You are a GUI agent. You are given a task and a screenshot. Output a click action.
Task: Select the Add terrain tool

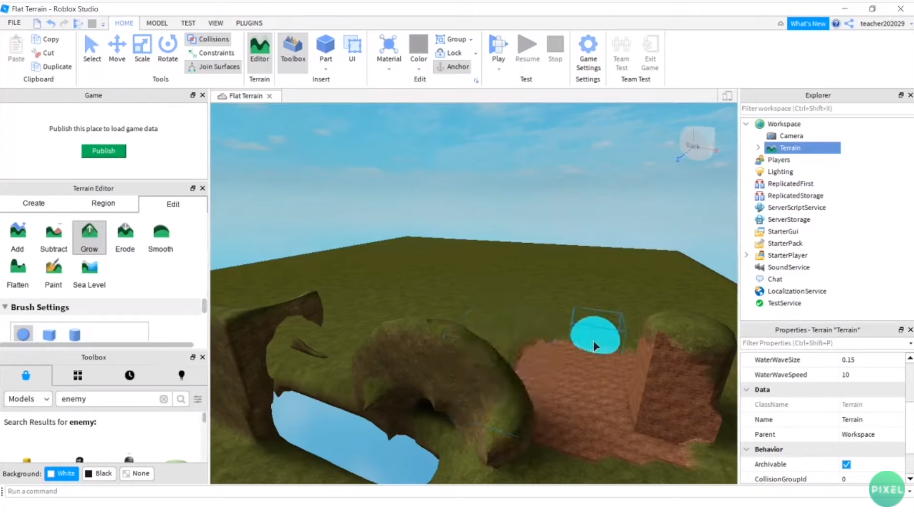pyautogui.click(x=17, y=237)
